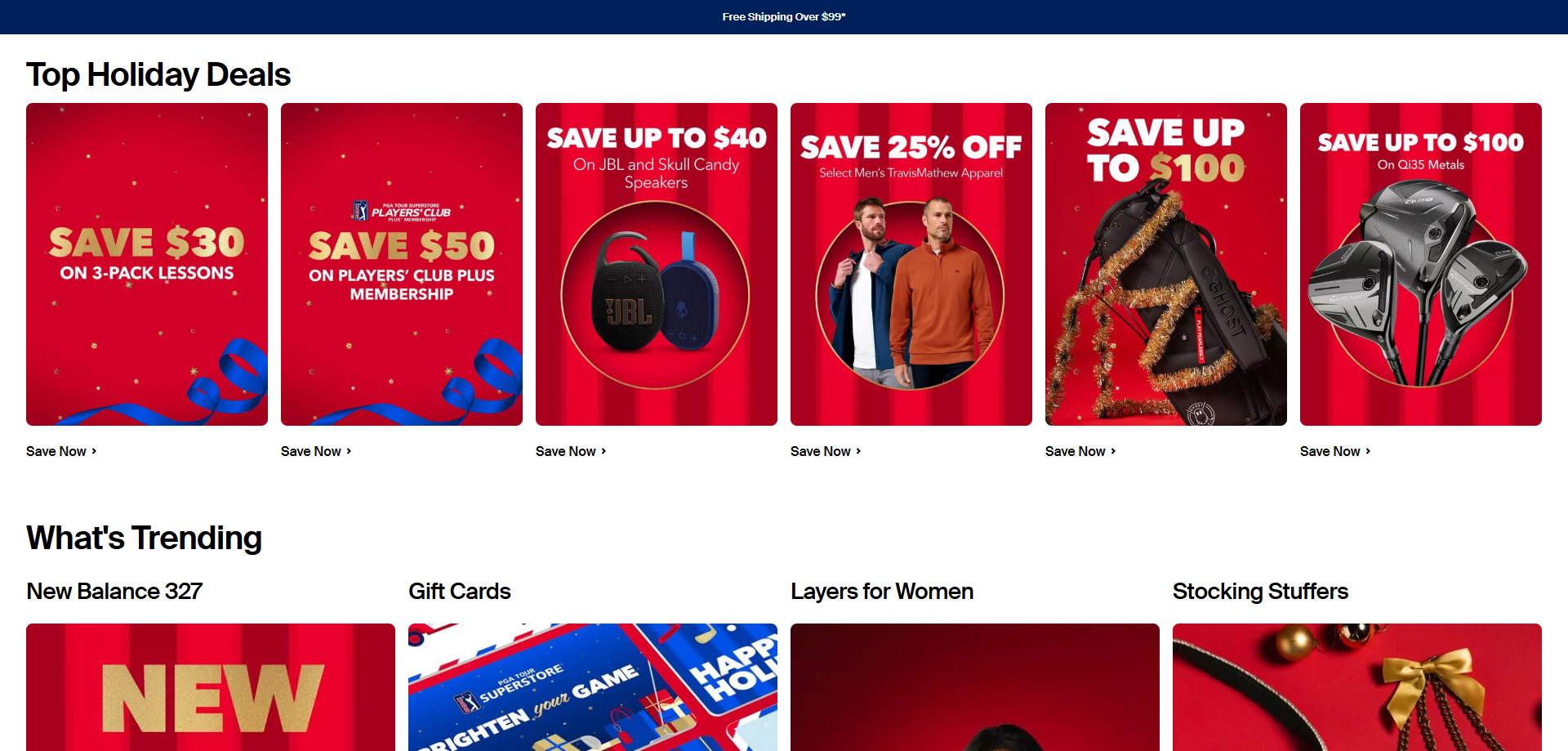Select the New Balance 327 NEW image
The height and width of the screenshot is (751, 1568).
pos(211,687)
